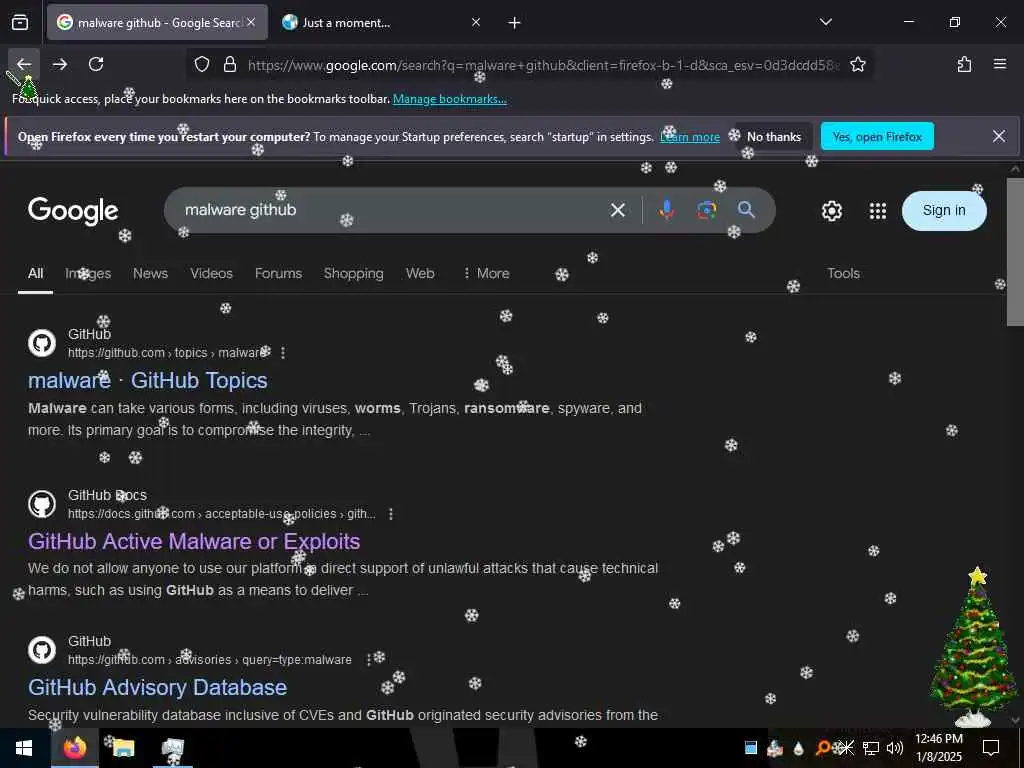Decline with the No thanks button
The height and width of the screenshot is (768, 1024).
774,136
